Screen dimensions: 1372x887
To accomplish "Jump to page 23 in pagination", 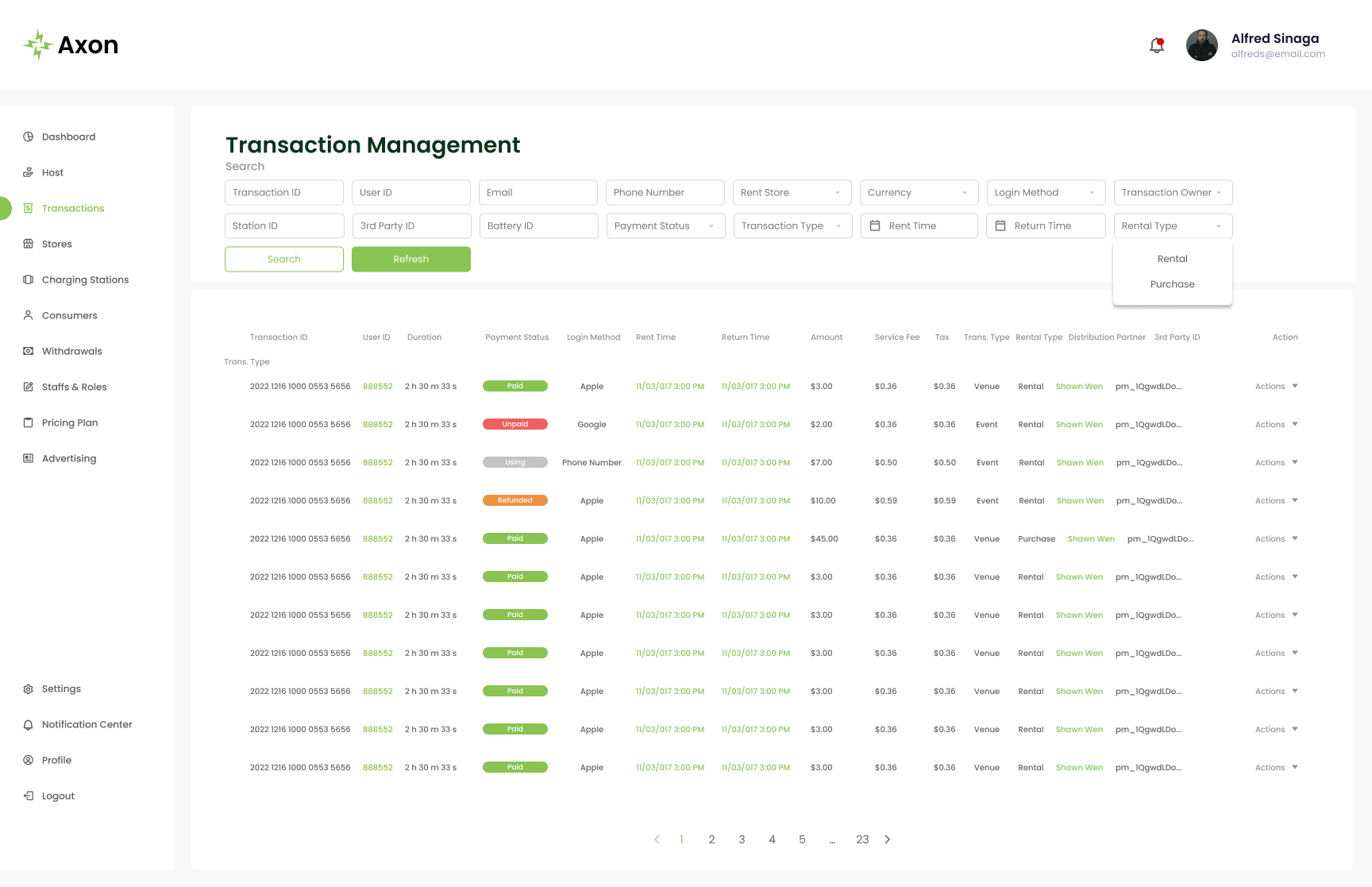I will [x=862, y=839].
